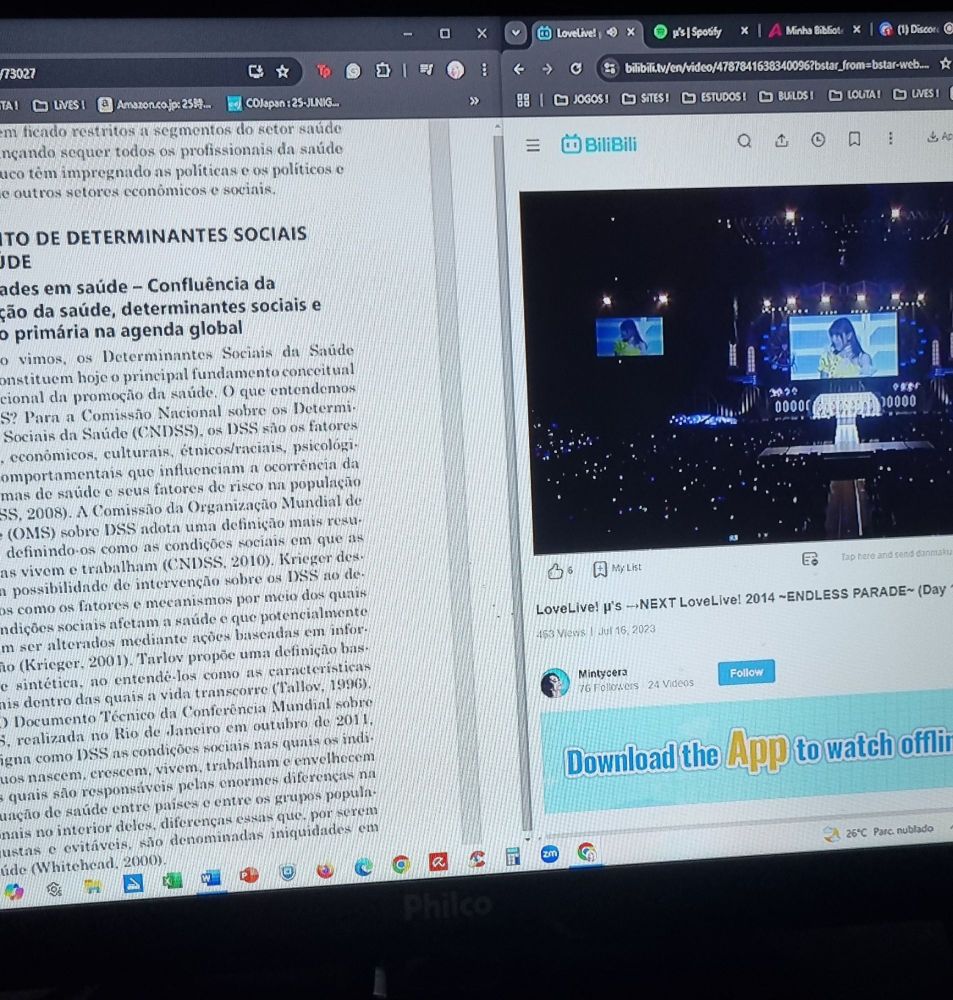This screenshot has height=1000, width=953.
Task: Click the bilibili.tv address bar URL
Action: [x=776, y=66]
